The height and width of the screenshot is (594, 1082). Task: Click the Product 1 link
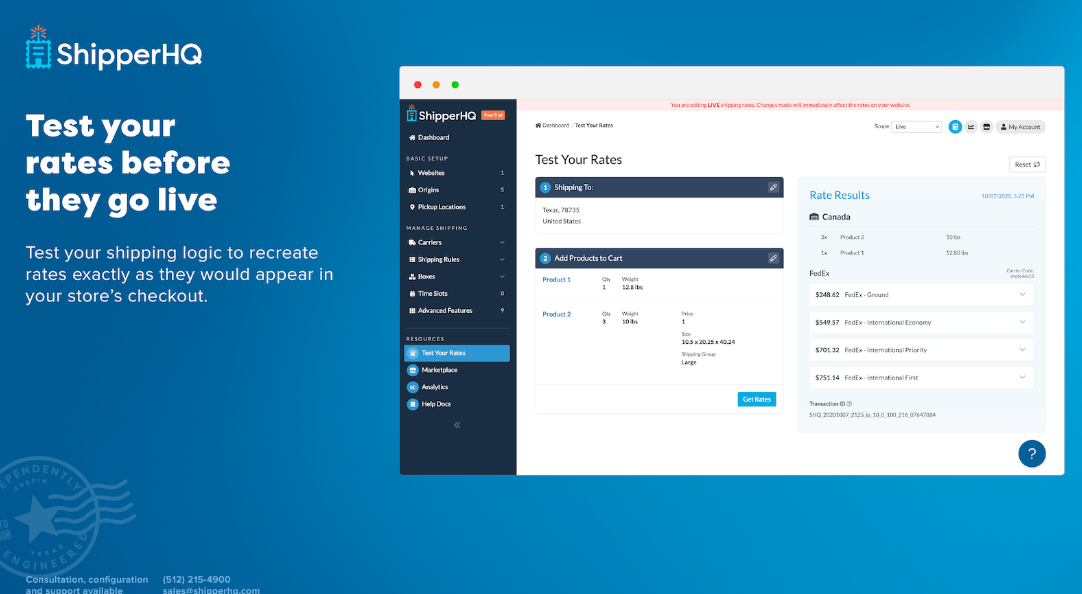[556, 279]
